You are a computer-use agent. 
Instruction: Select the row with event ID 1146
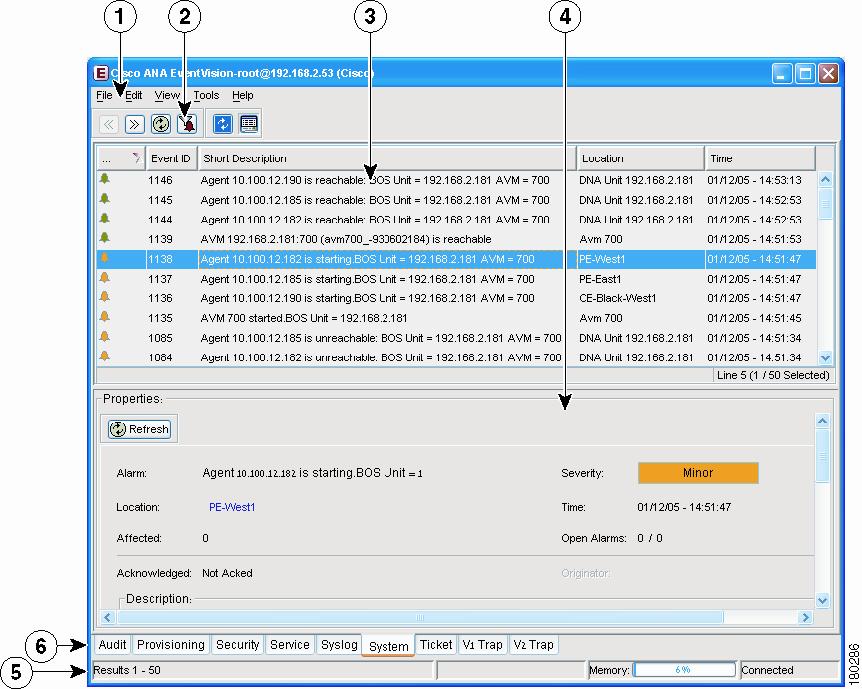tap(456, 180)
